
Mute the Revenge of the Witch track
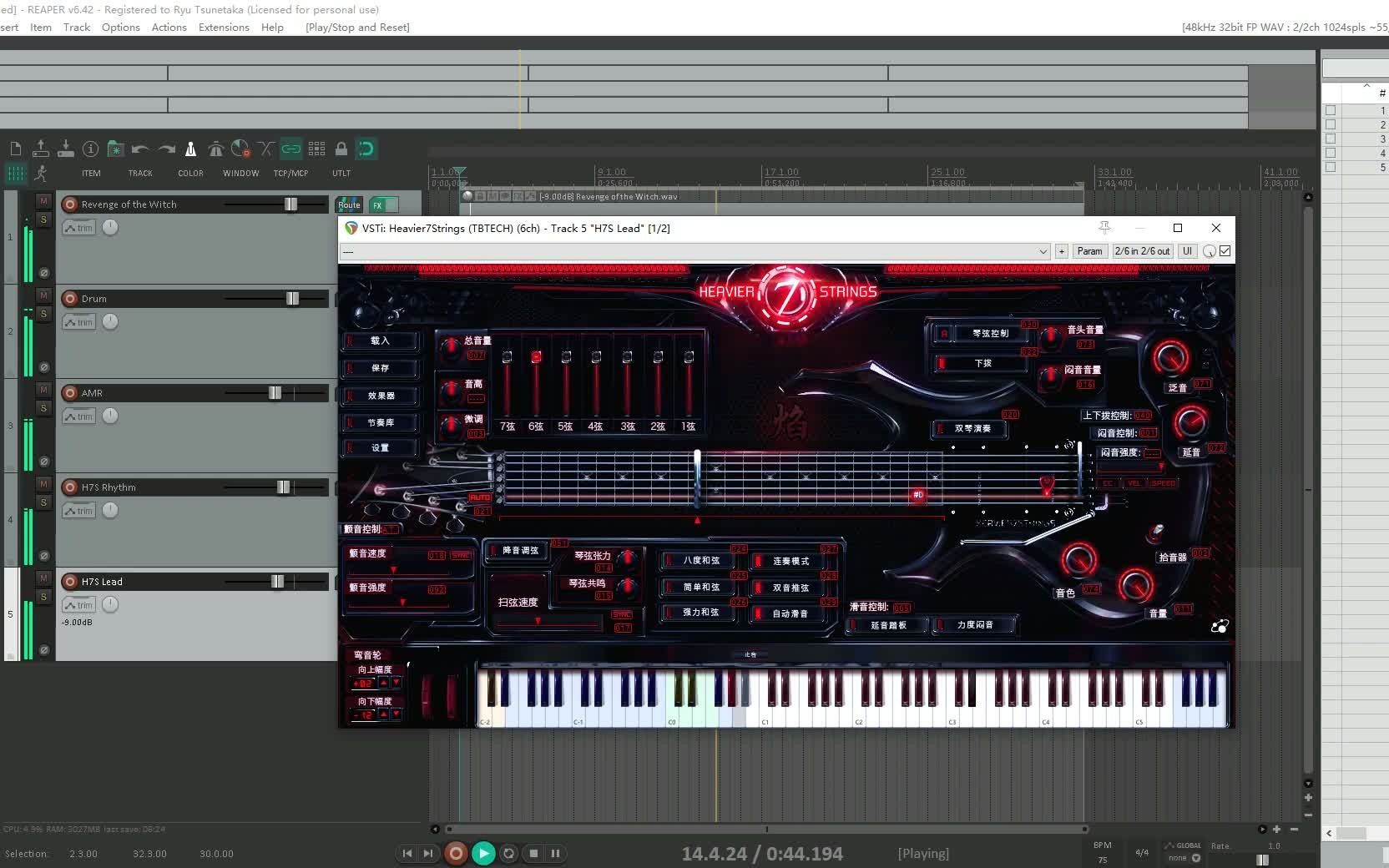coord(43,201)
